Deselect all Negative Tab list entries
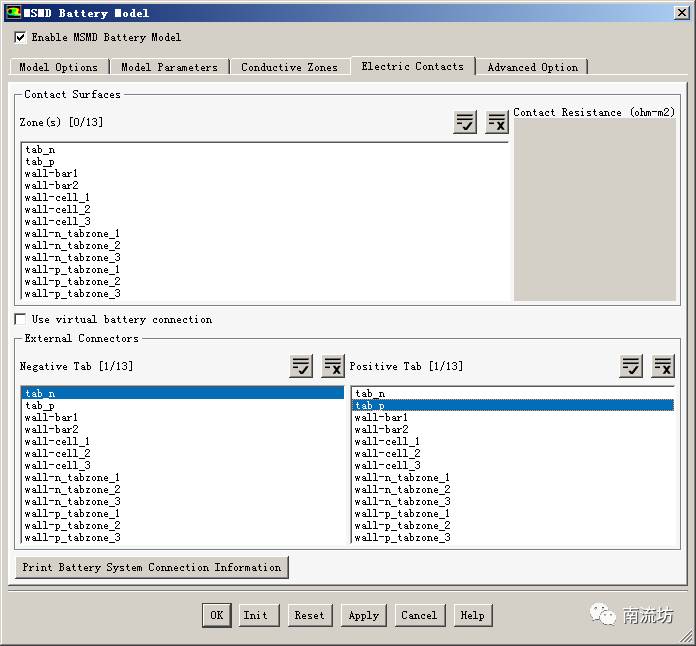 pos(333,366)
